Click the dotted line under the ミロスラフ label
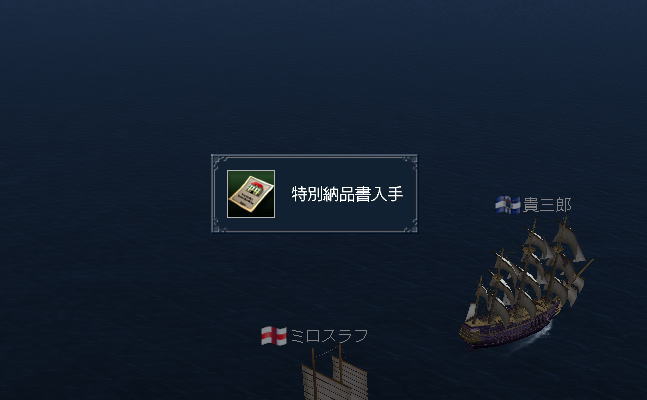 coord(326,352)
